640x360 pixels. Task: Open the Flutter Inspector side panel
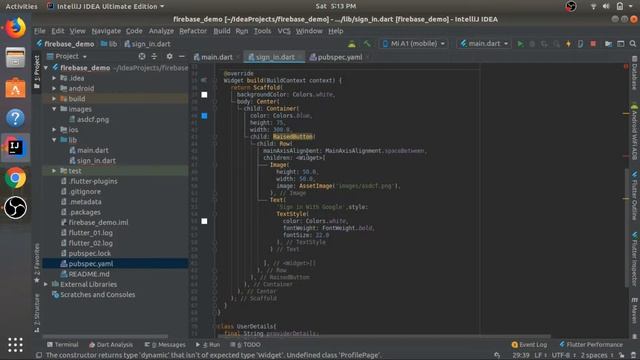point(634,259)
